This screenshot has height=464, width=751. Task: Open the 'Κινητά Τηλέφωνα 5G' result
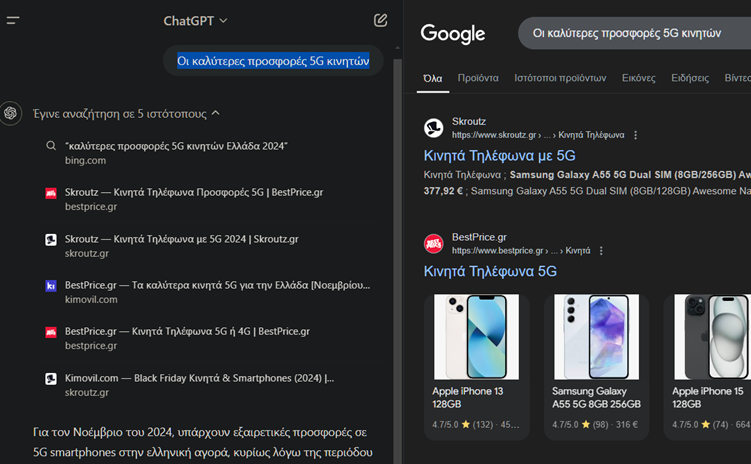click(490, 272)
